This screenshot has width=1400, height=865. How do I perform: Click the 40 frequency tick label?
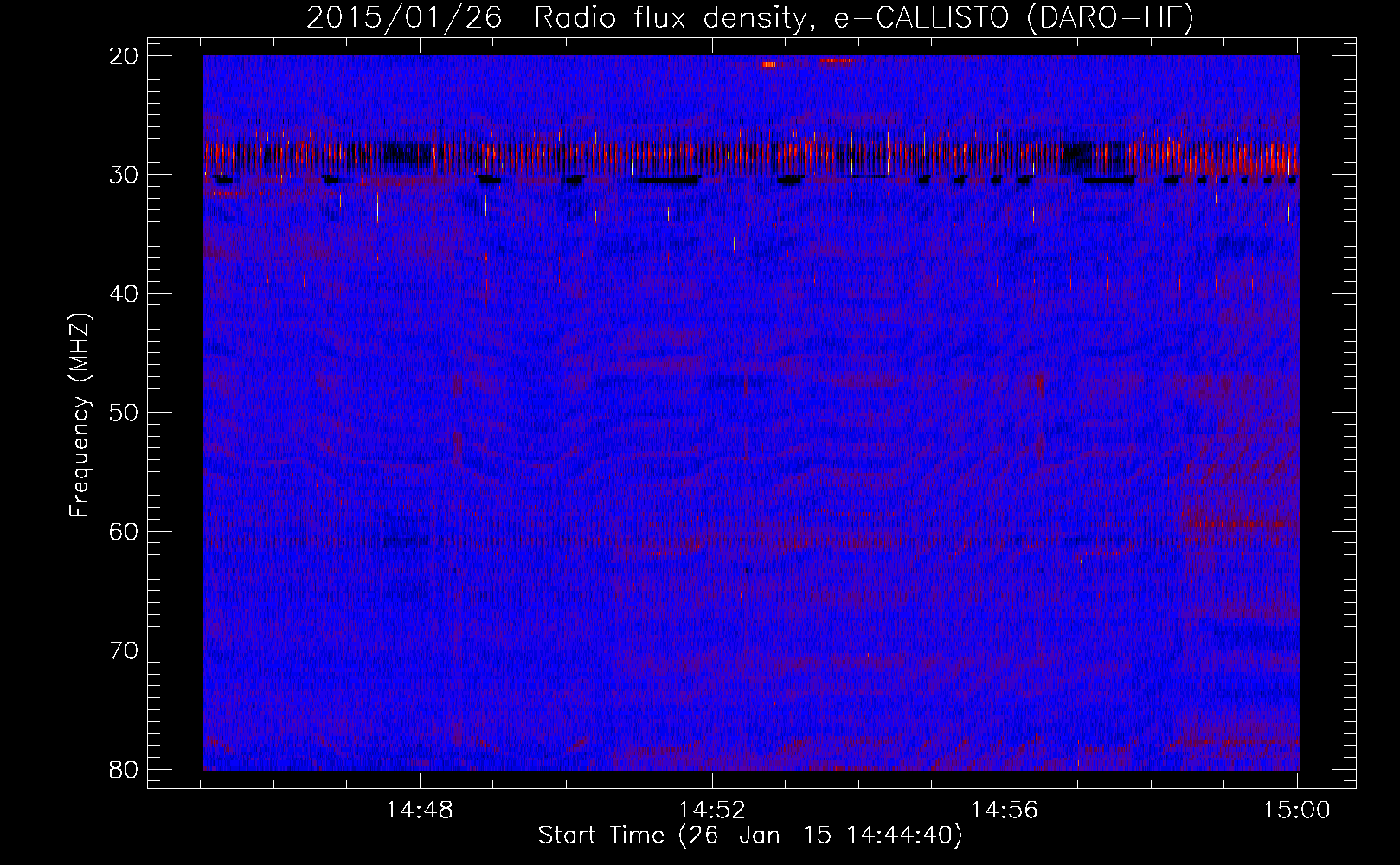click(x=125, y=294)
